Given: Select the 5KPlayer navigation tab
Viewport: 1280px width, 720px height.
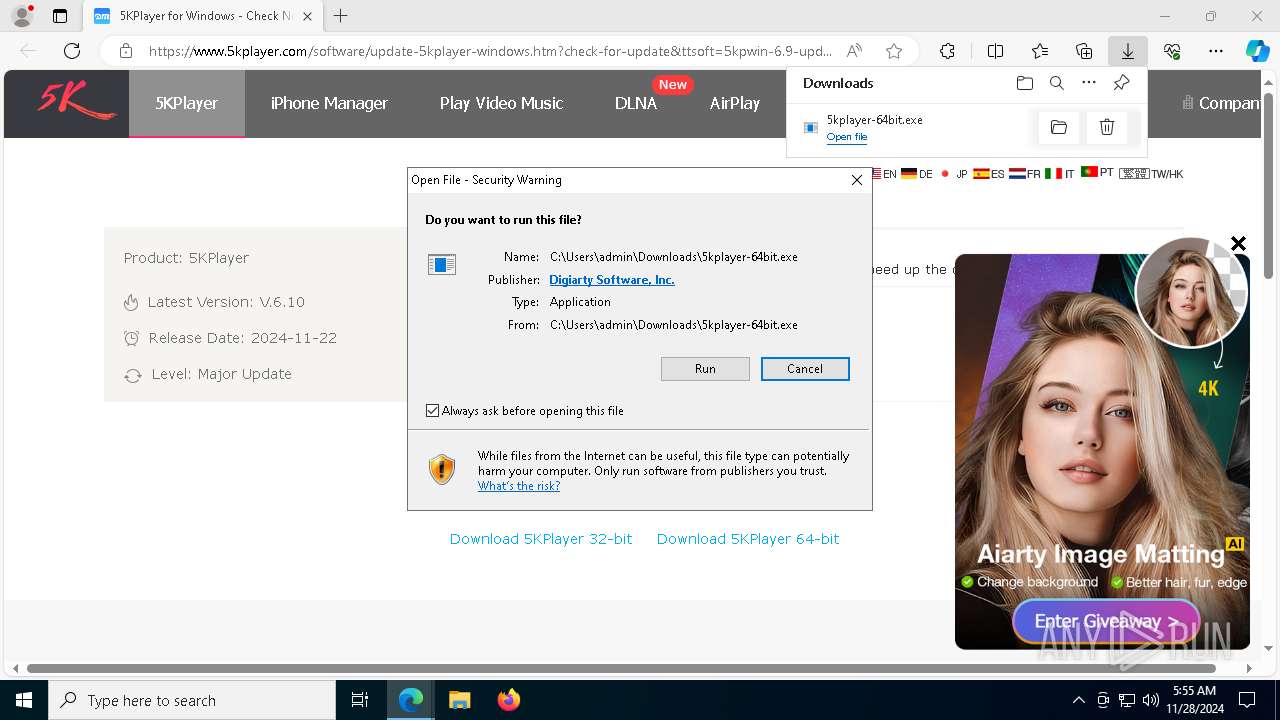Looking at the screenshot, I should [187, 103].
